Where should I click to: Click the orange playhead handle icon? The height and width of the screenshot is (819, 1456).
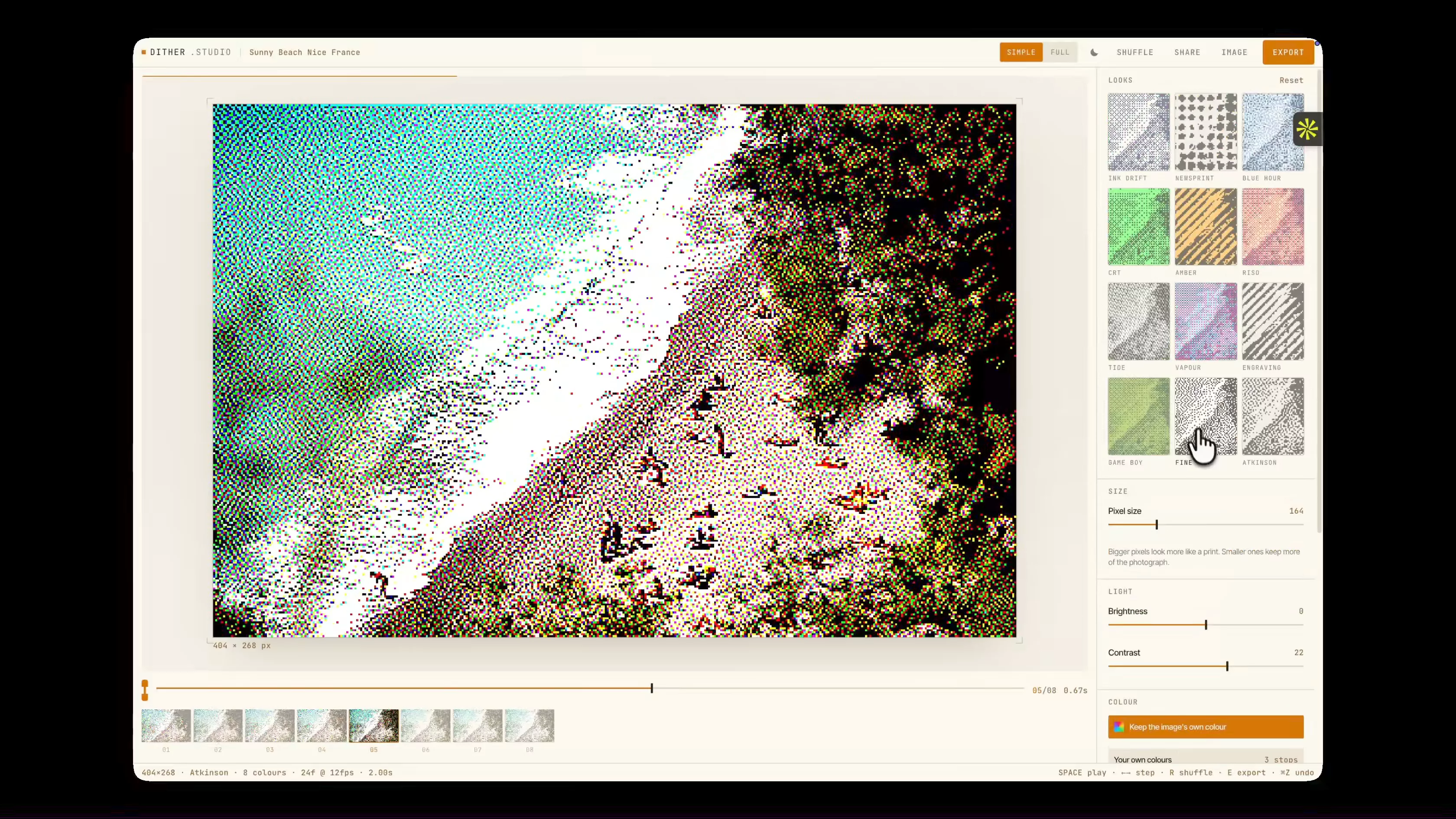[145, 690]
